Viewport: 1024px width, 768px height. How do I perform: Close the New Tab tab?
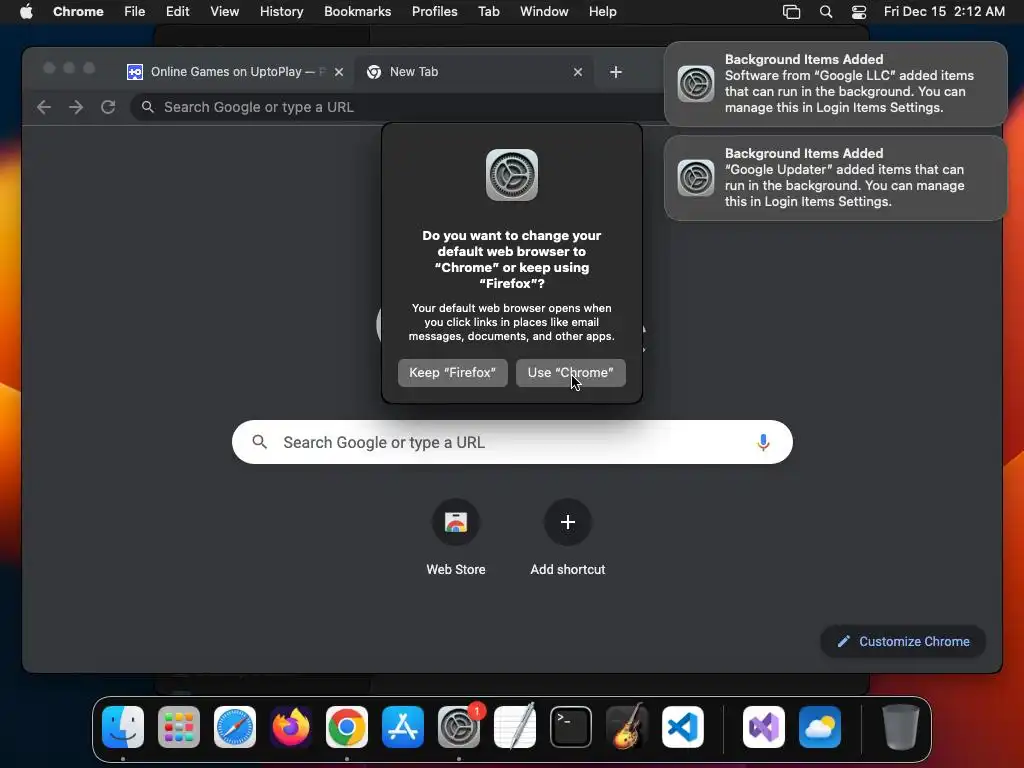[577, 72]
